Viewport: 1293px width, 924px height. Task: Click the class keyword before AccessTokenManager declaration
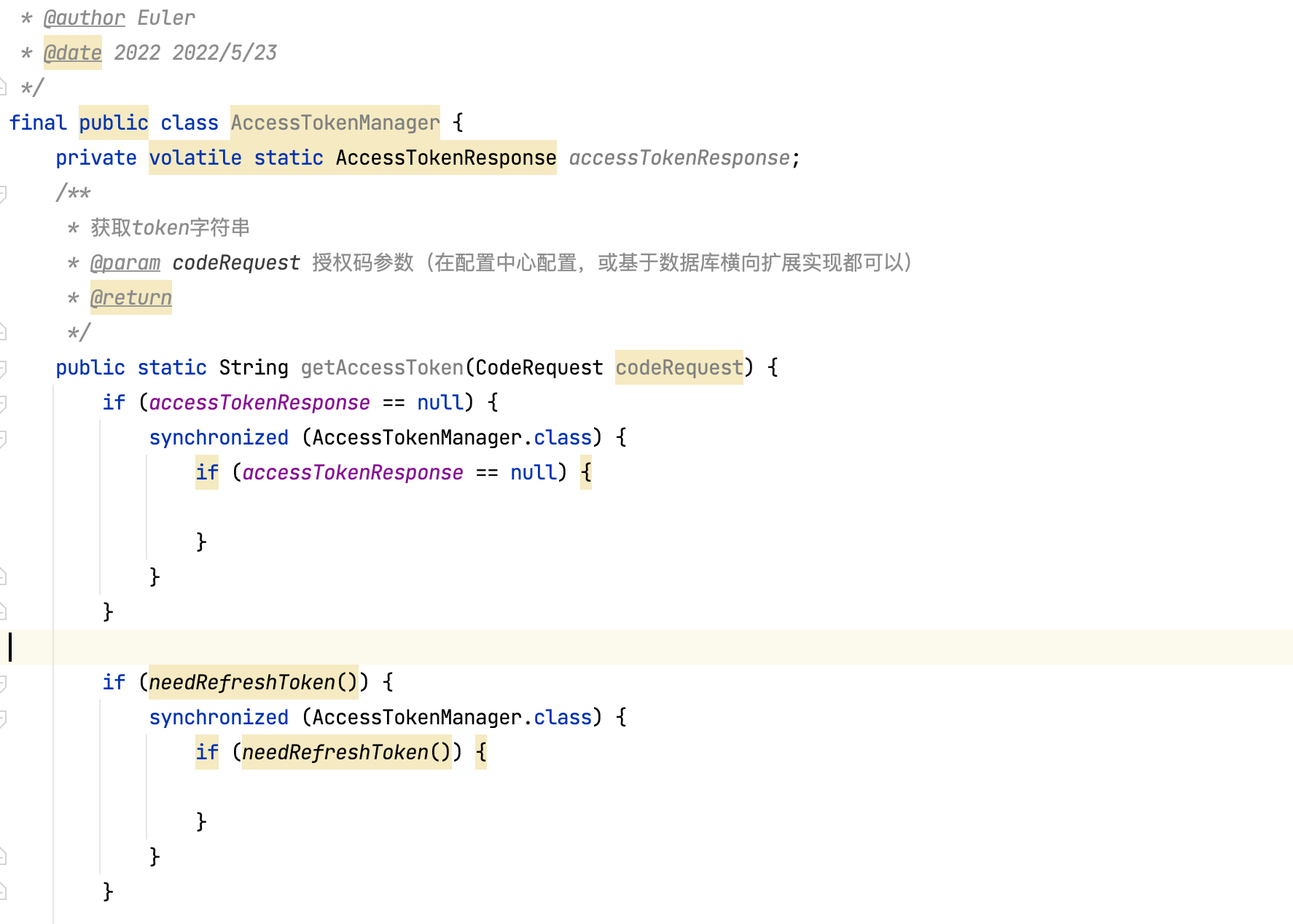click(190, 122)
